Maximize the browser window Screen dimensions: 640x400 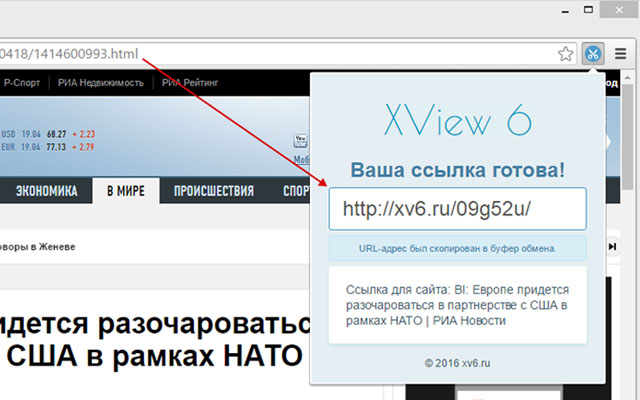tap(588, 10)
